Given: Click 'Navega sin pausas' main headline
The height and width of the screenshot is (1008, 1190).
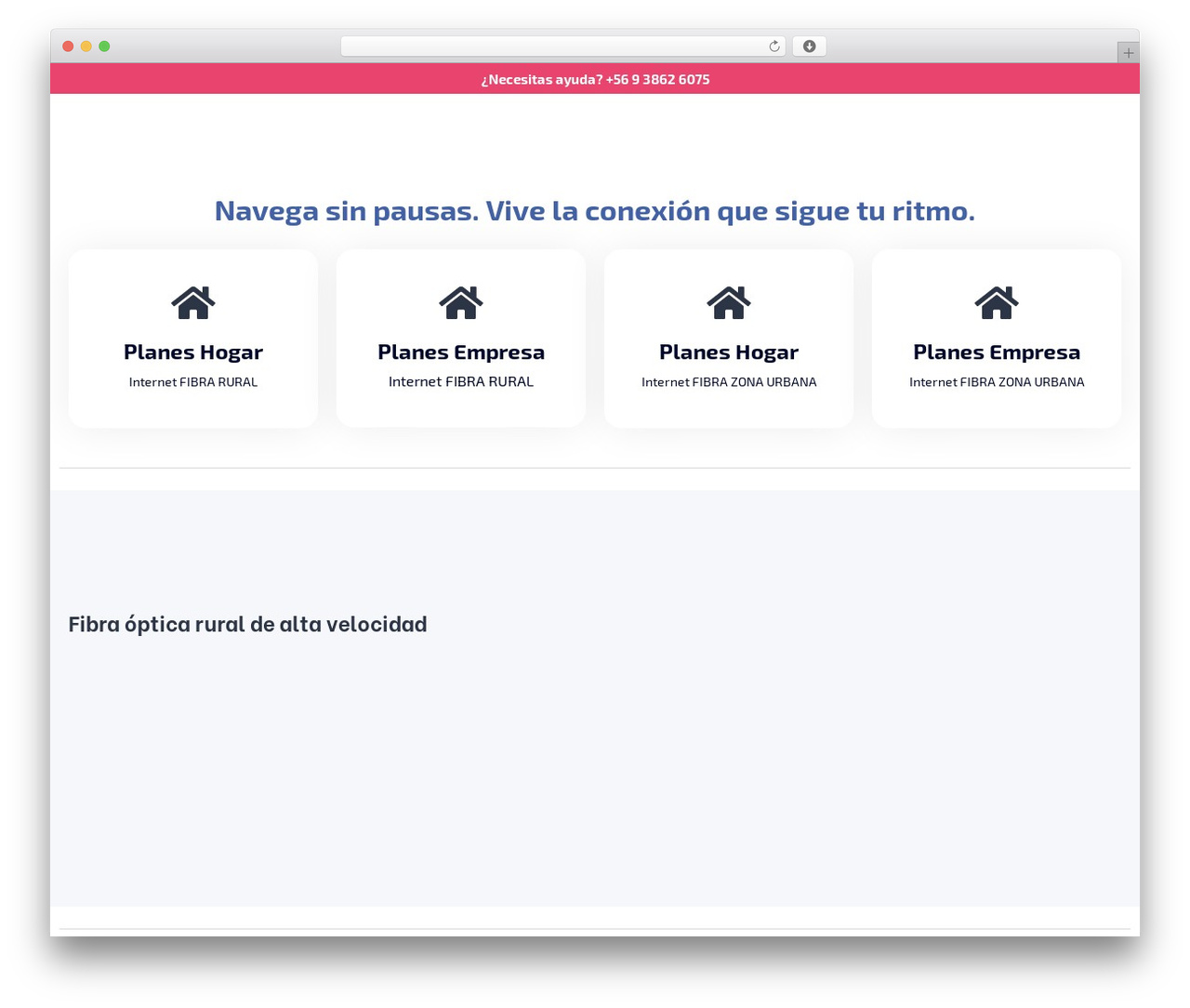Looking at the screenshot, I should (595, 211).
